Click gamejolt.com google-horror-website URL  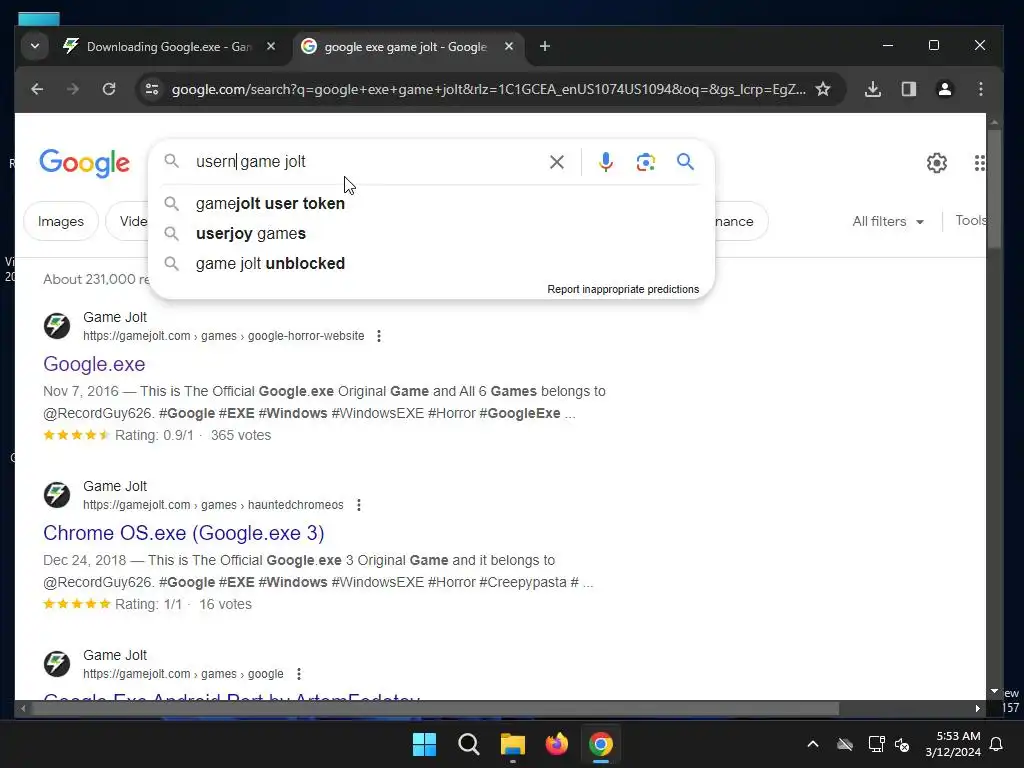coord(223,336)
